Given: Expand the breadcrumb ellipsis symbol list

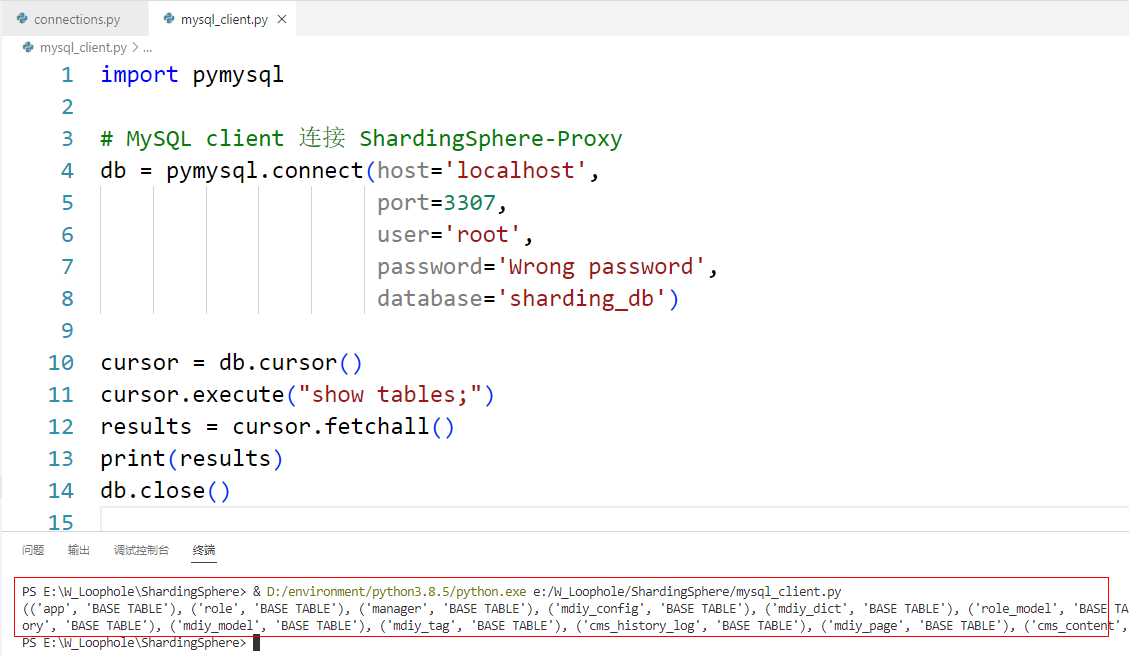Looking at the screenshot, I should click(147, 47).
